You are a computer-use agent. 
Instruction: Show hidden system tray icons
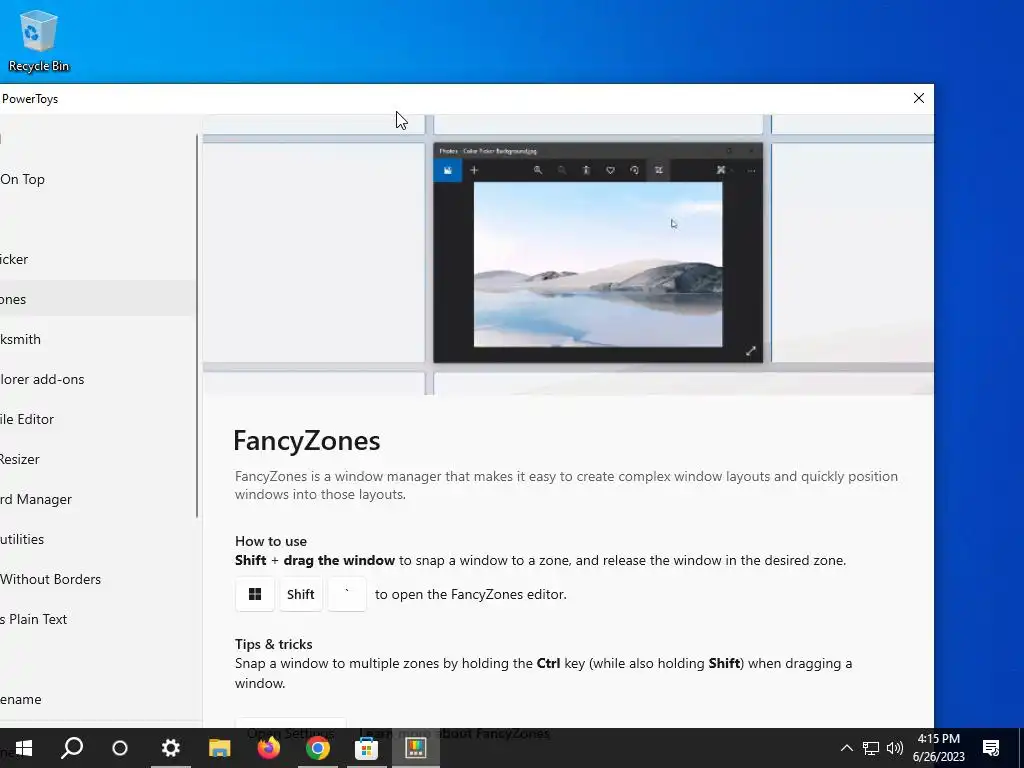coord(846,748)
